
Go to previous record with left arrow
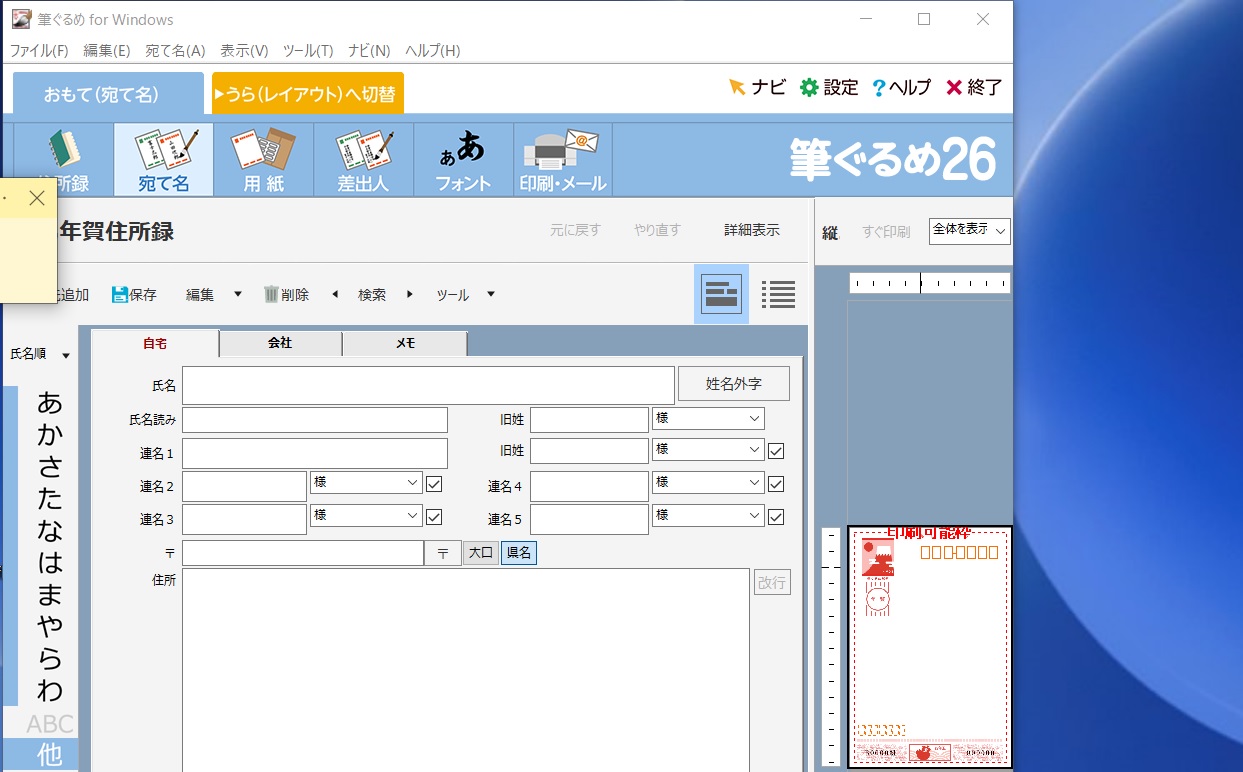click(x=335, y=294)
